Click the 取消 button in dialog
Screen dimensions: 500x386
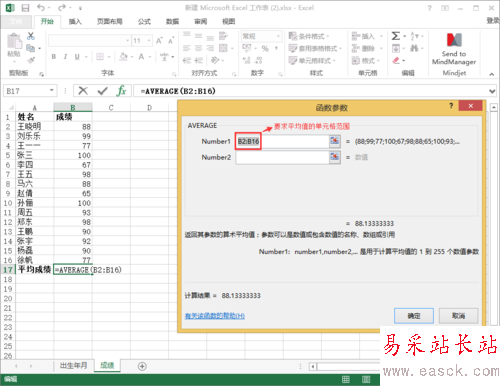(x=458, y=315)
